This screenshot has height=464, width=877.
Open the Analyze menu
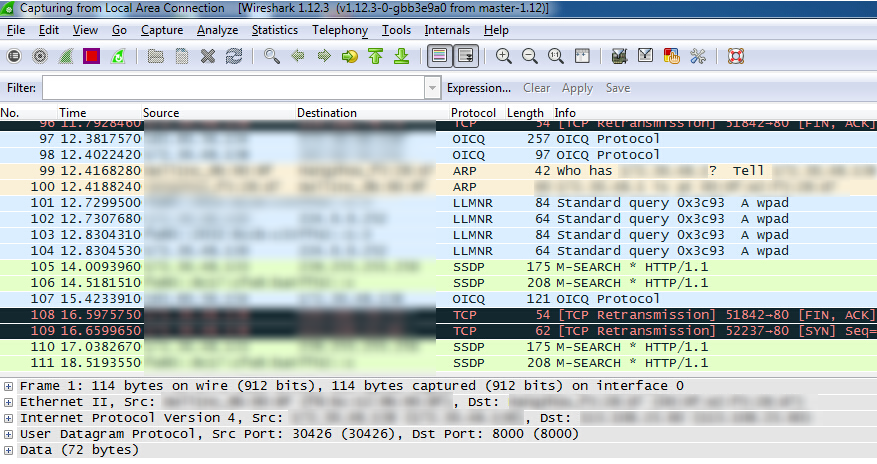pyautogui.click(x=218, y=30)
